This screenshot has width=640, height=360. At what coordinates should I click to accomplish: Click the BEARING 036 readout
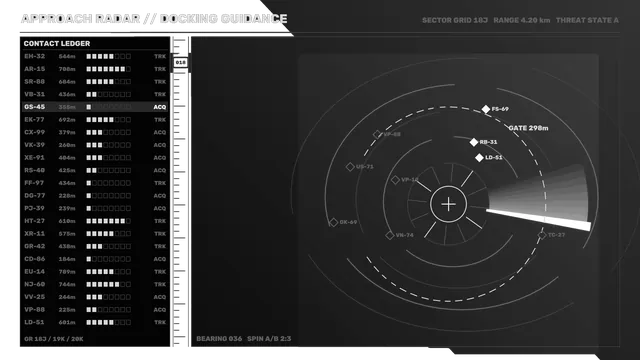pyautogui.click(x=219, y=339)
